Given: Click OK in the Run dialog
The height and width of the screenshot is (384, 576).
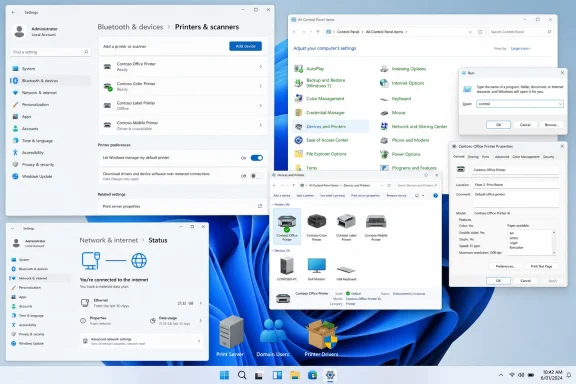Looking at the screenshot, I should (x=498, y=125).
